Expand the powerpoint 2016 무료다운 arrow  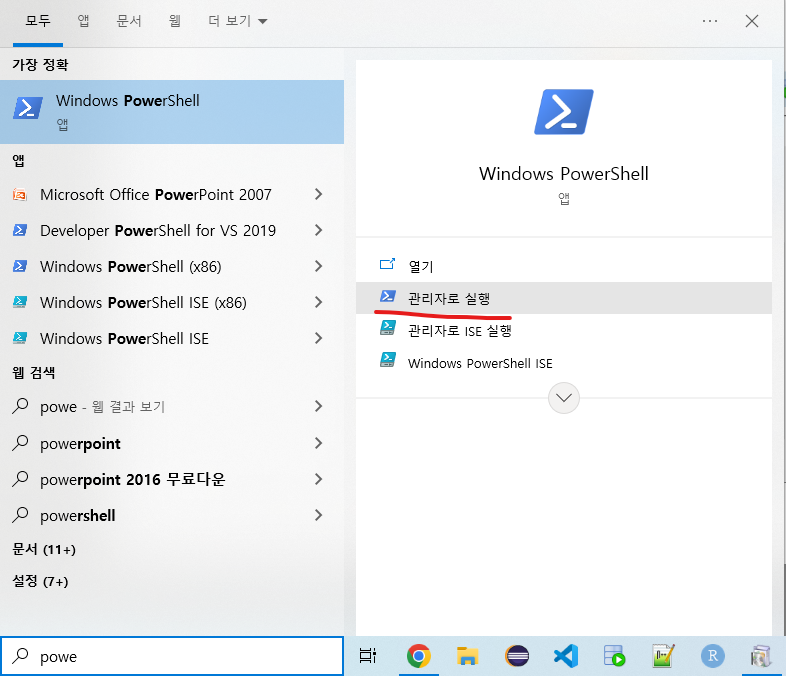[x=318, y=479]
